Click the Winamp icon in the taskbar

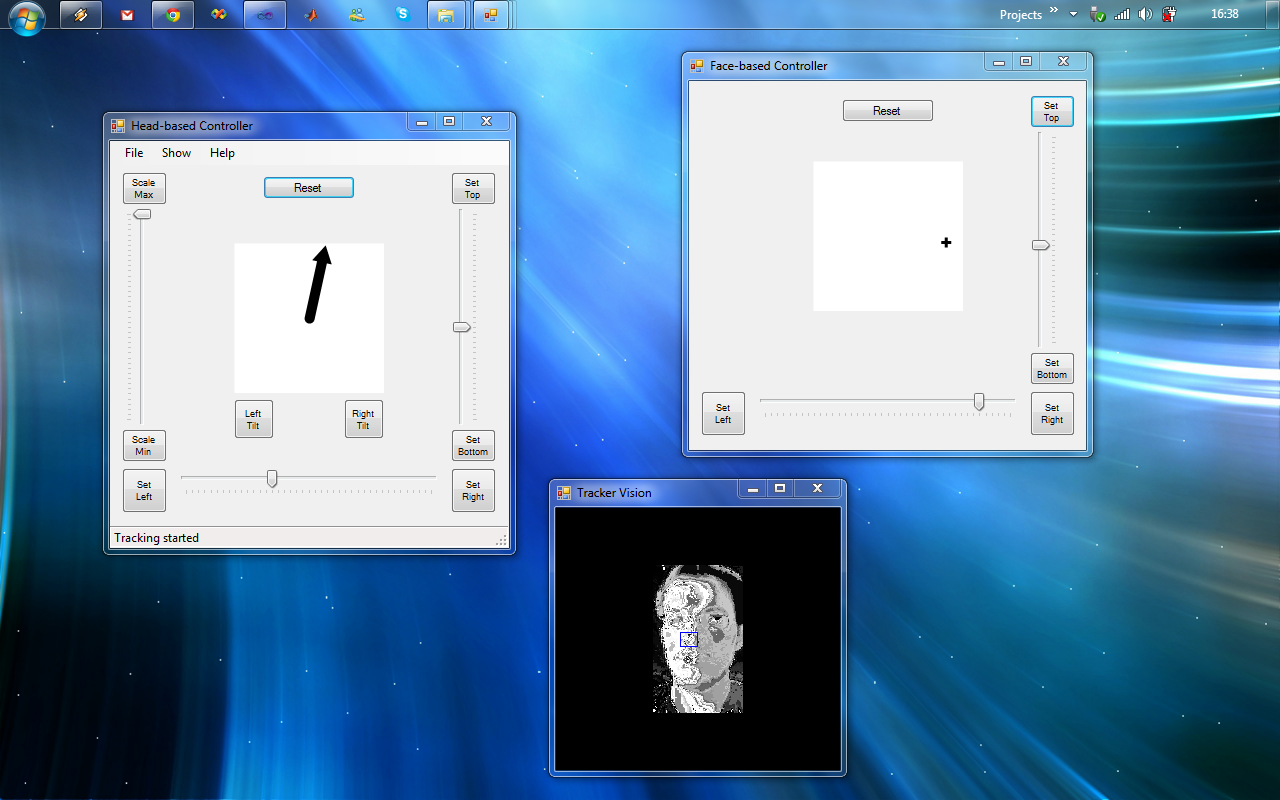click(80, 15)
